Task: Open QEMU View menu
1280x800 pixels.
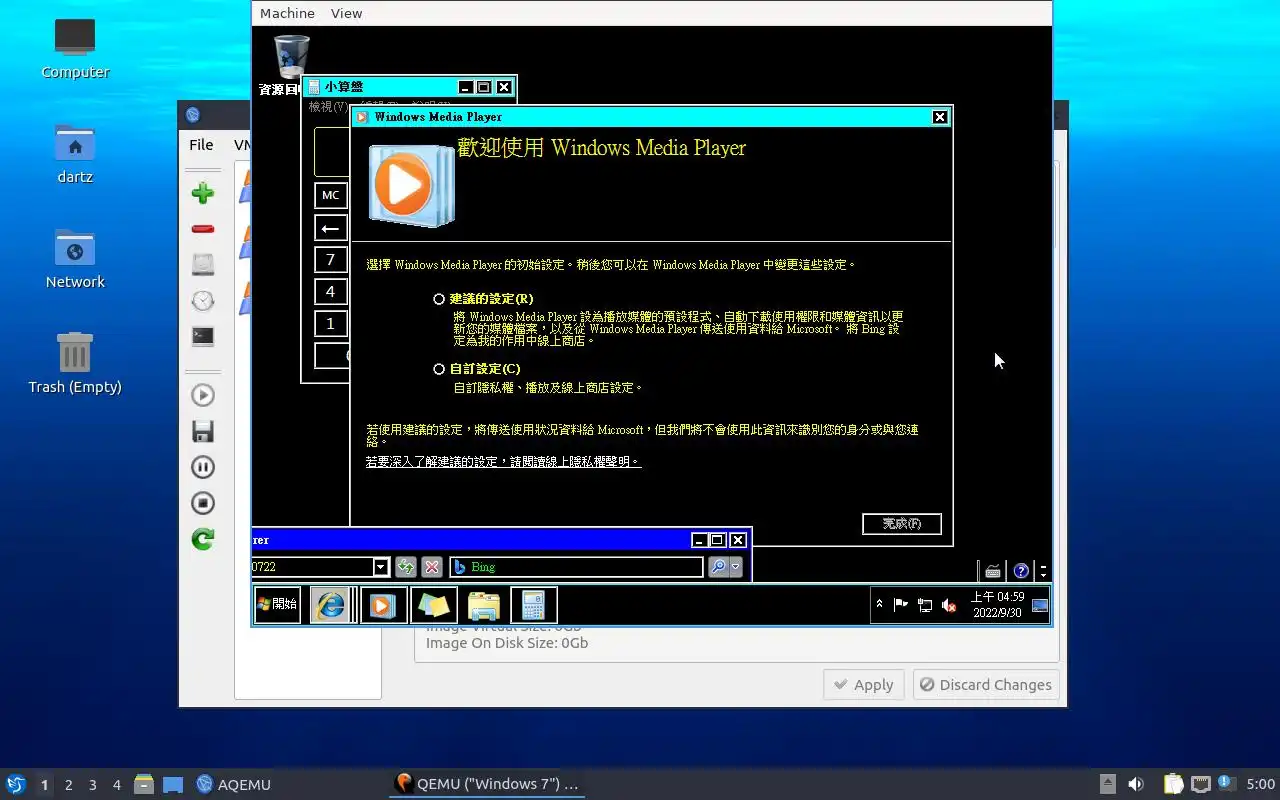Action: pyautogui.click(x=347, y=13)
